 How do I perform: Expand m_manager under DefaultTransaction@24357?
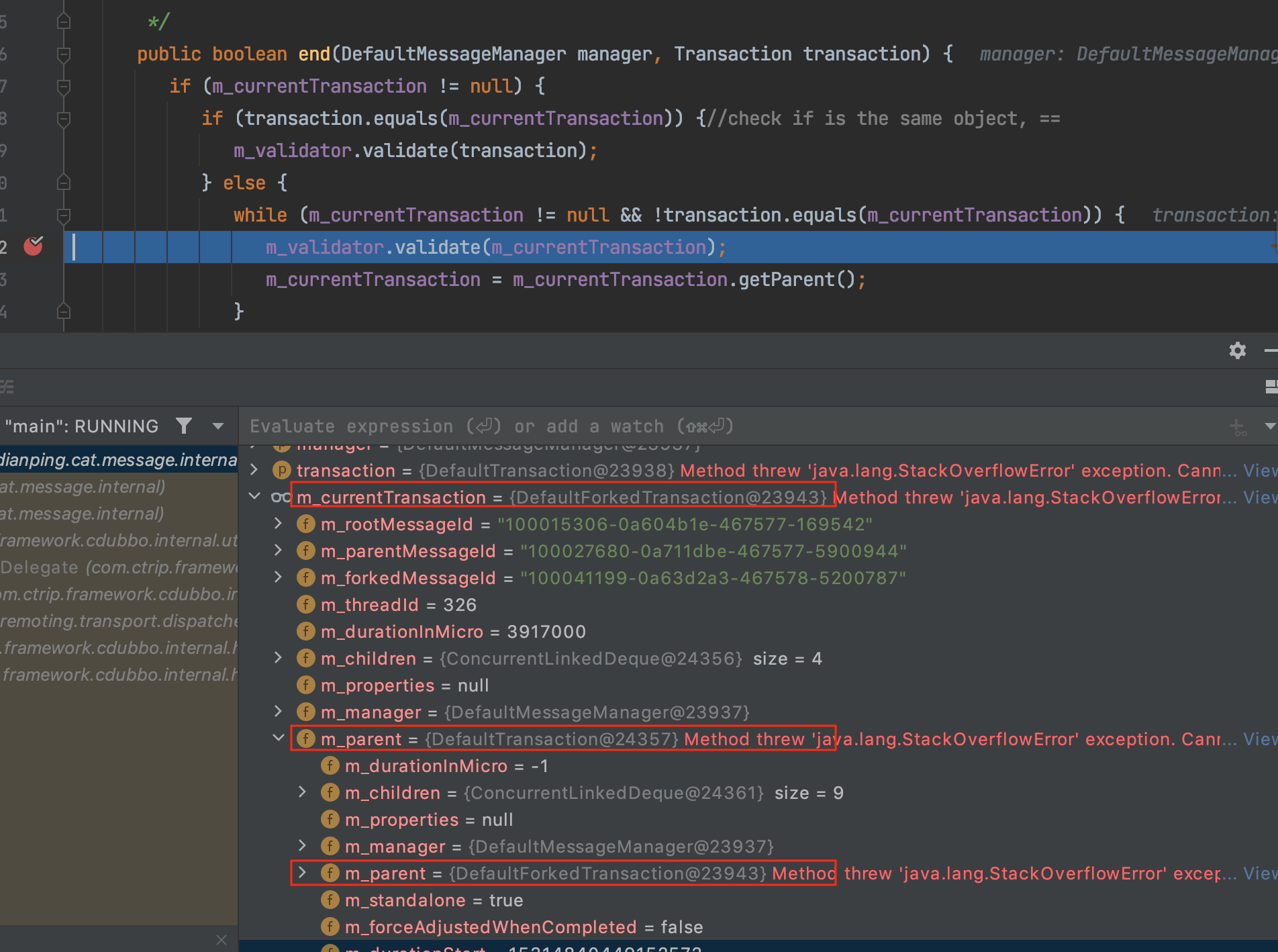point(303,846)
